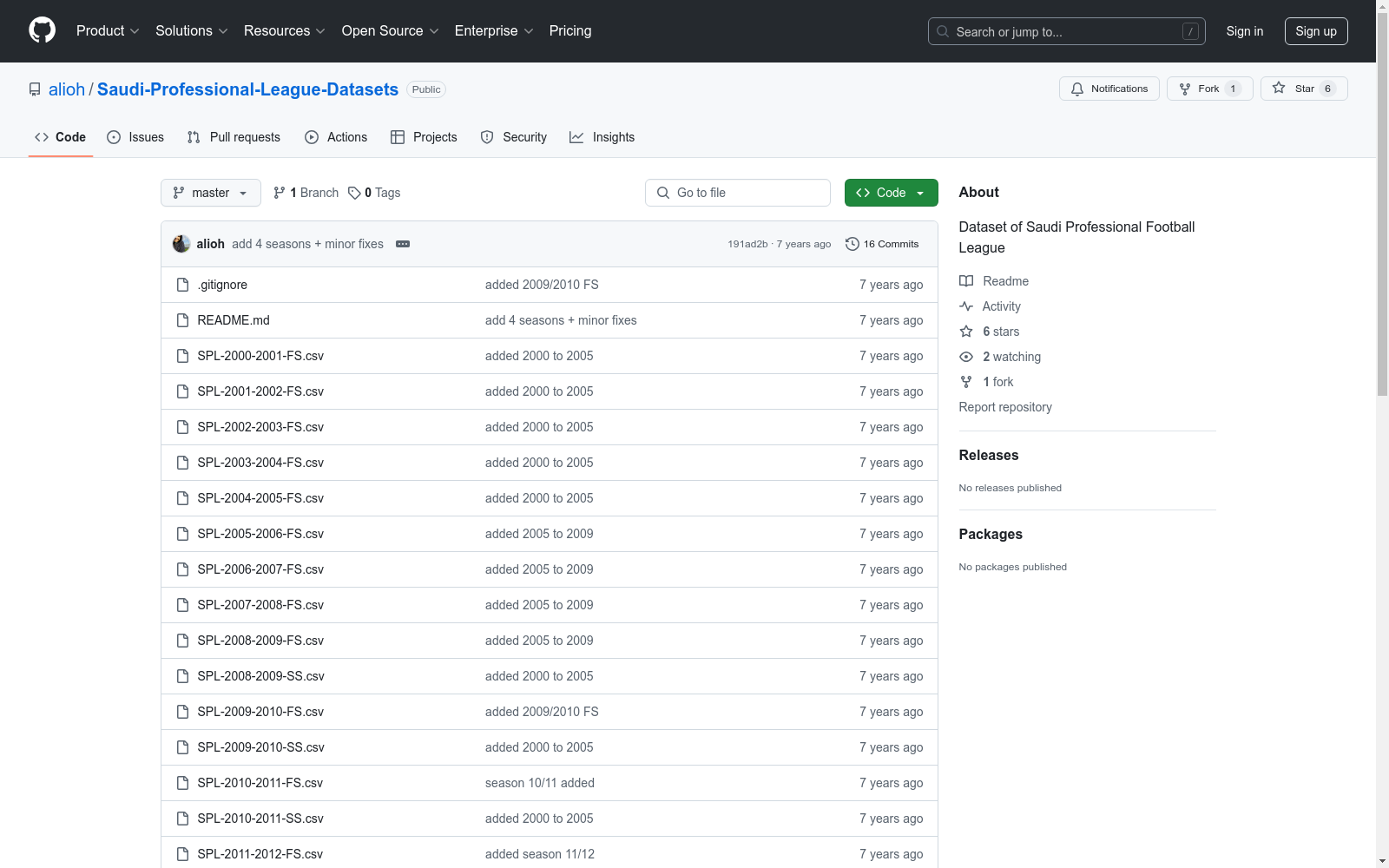Click the repository icon beside alioh
The height and width of the screenshot is (868, 1389).
pyautogui.click(x=35, y=89)
